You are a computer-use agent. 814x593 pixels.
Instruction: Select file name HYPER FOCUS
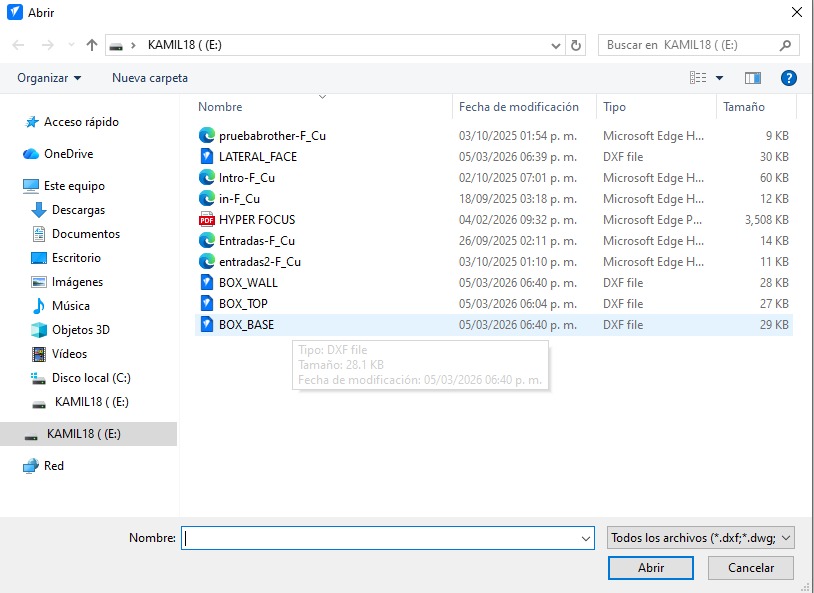point(257,220)
